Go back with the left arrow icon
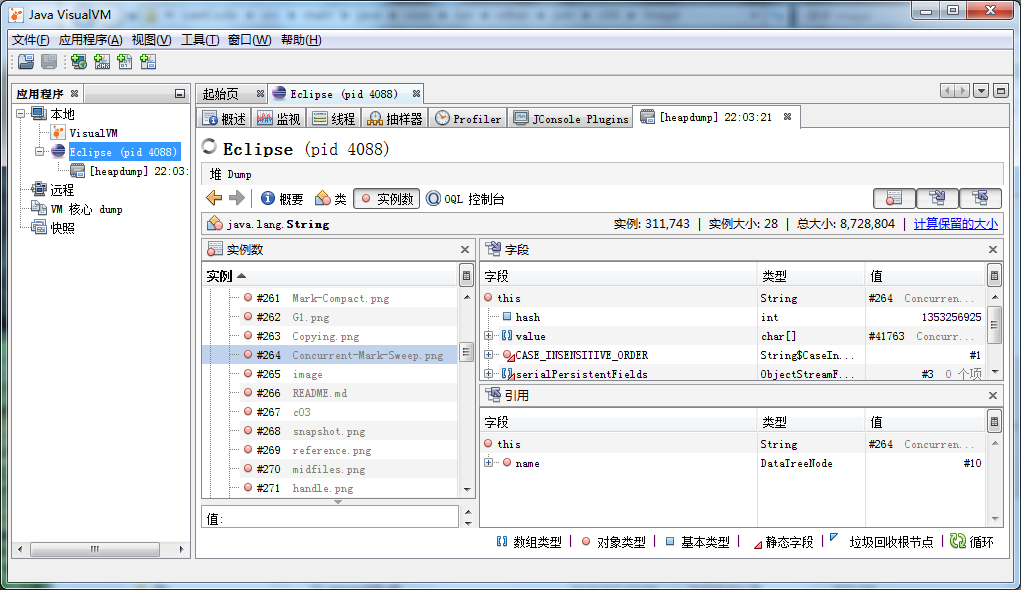 pyautogui.click(x=214, y=198)
